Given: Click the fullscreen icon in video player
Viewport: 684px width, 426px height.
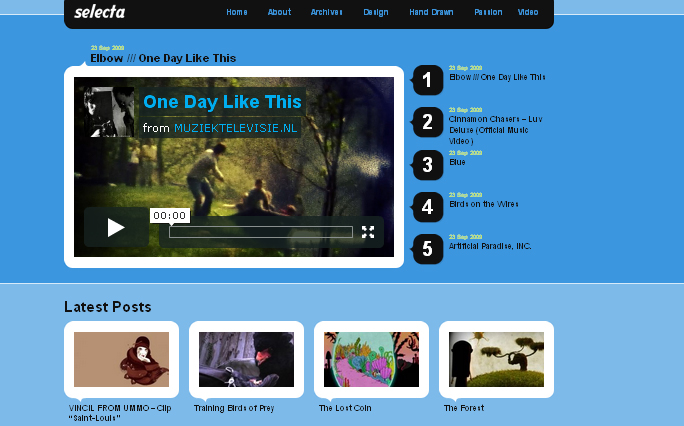Looking at the screenshot, I should [368, 232].
